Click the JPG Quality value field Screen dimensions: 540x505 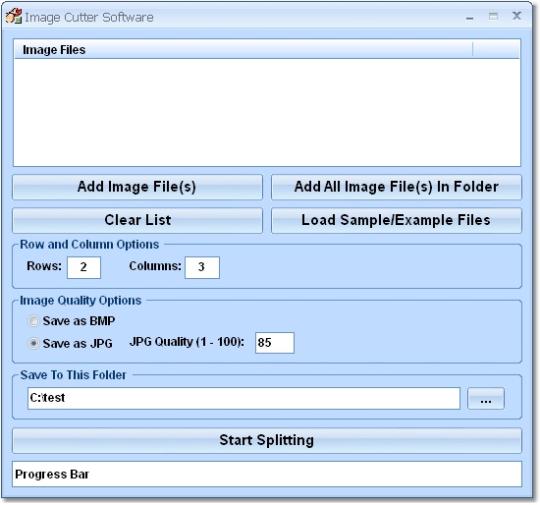coord(274,343)
